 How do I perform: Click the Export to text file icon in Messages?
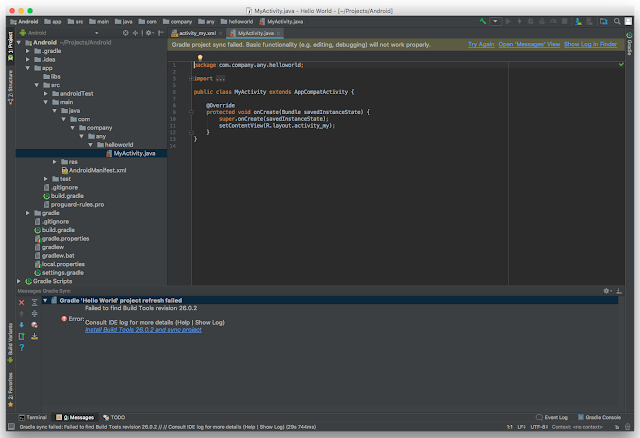click(22, 336)
